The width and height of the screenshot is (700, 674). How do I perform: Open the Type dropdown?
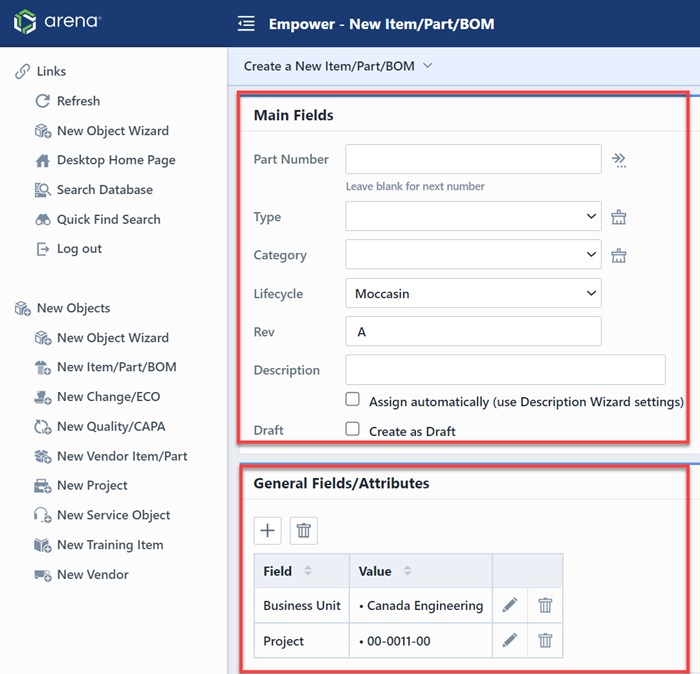473,217
